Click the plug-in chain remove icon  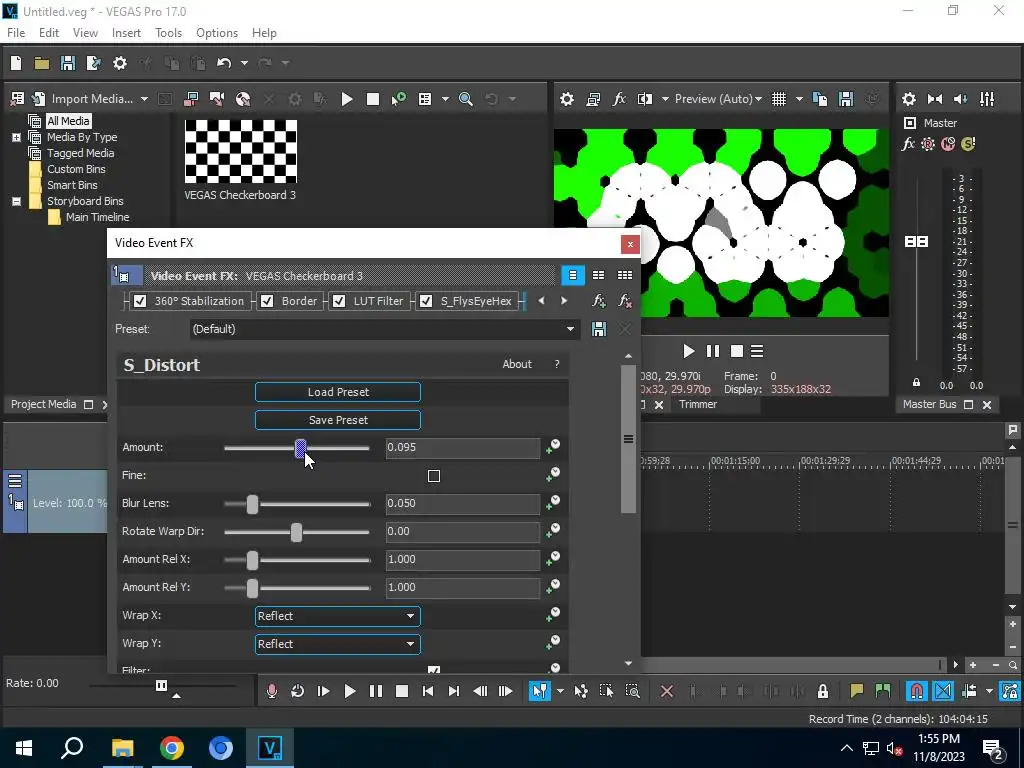tap(625, 301)
